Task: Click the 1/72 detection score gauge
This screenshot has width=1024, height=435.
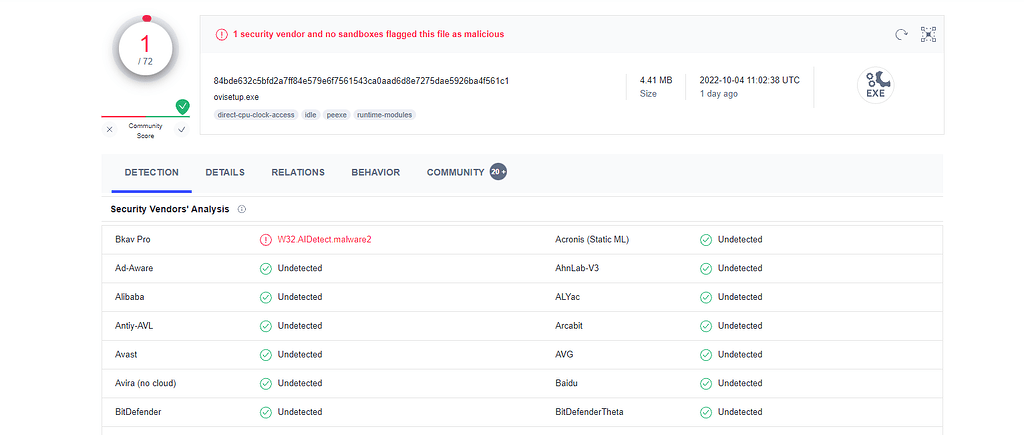Action: click(146, 48)
